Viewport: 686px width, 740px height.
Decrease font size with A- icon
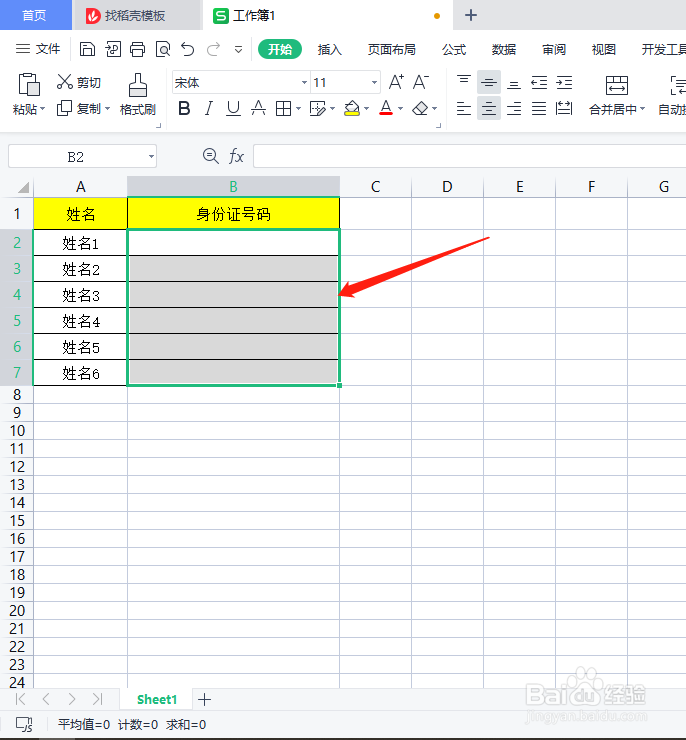pyautogui.click(x=421, y=82)
